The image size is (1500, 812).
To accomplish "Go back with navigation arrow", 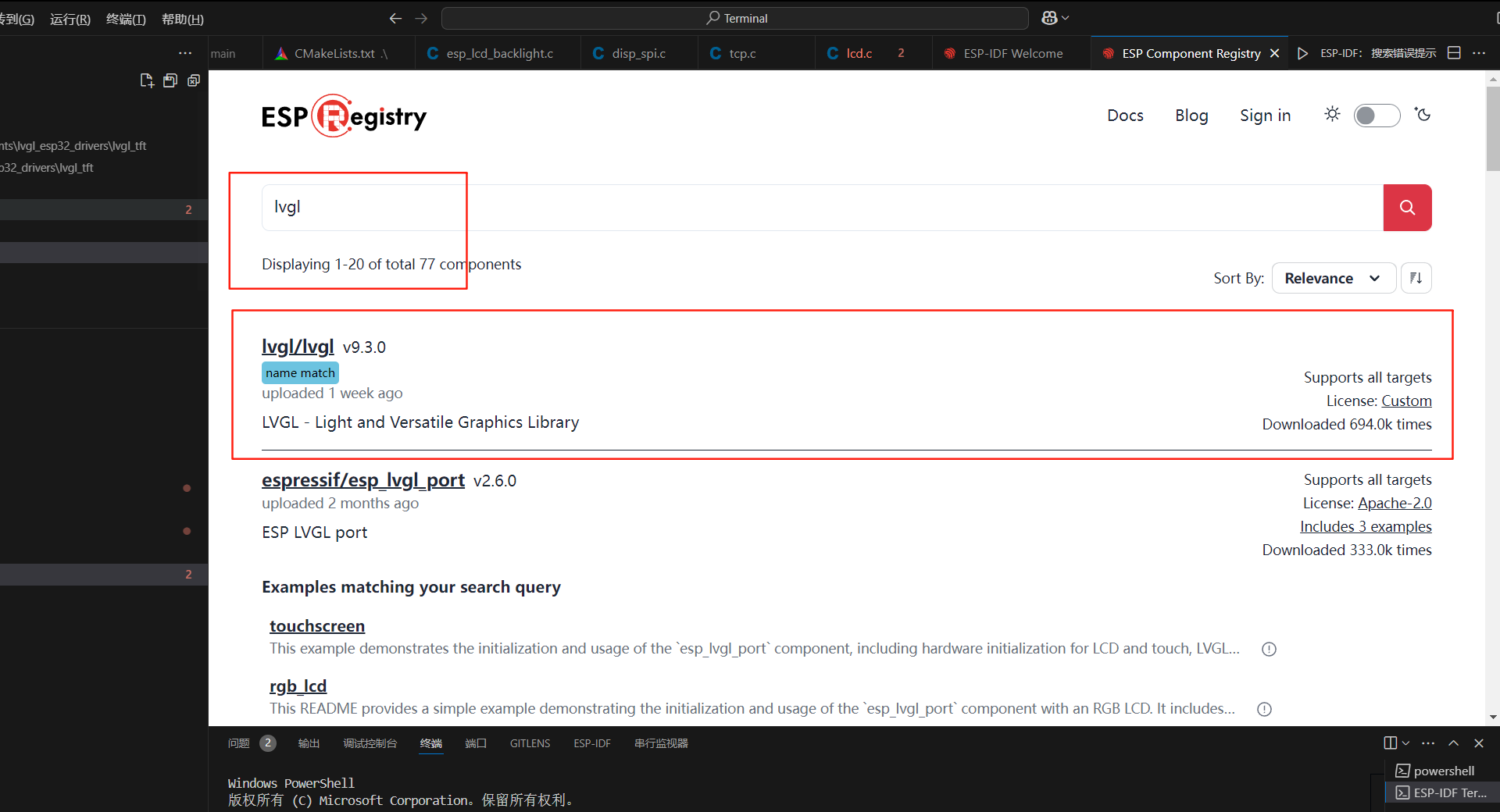I will pyautogui.click(x=395, y=18).
